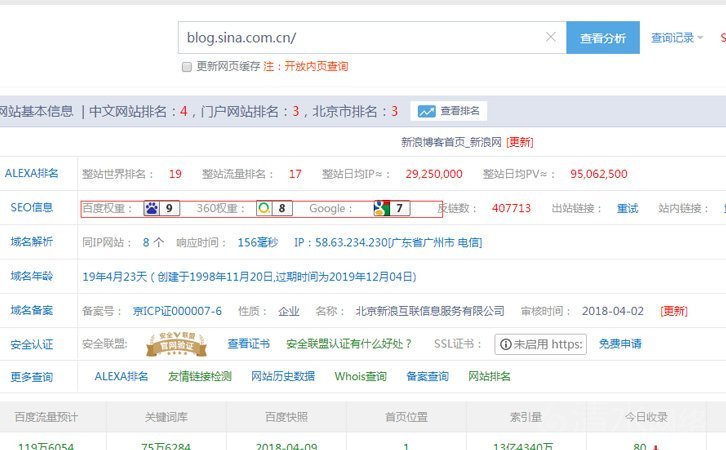This screenshot has width=726, height=450.
Task: Open ALEXA排名 under 更多查询
Action: (121, 376)
